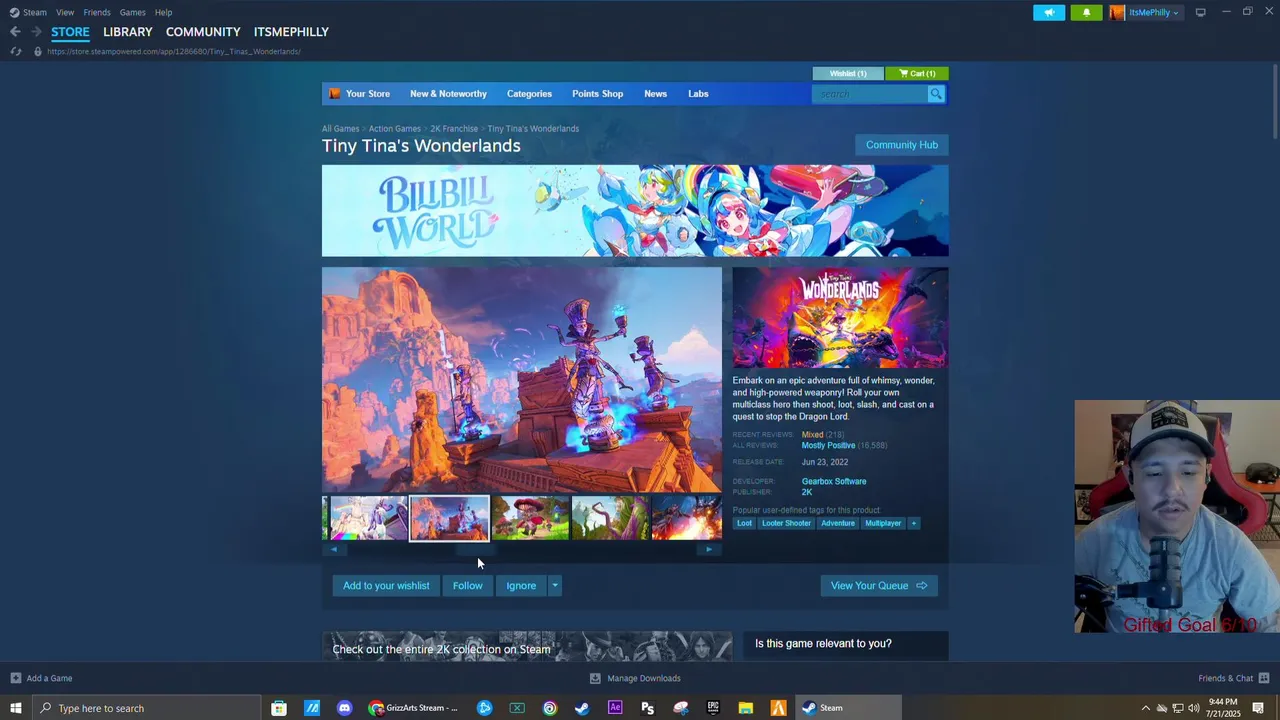Open the ITSMEPHILLY profile tab
This screenshot has width=1280, height=720.
(291, 32)
